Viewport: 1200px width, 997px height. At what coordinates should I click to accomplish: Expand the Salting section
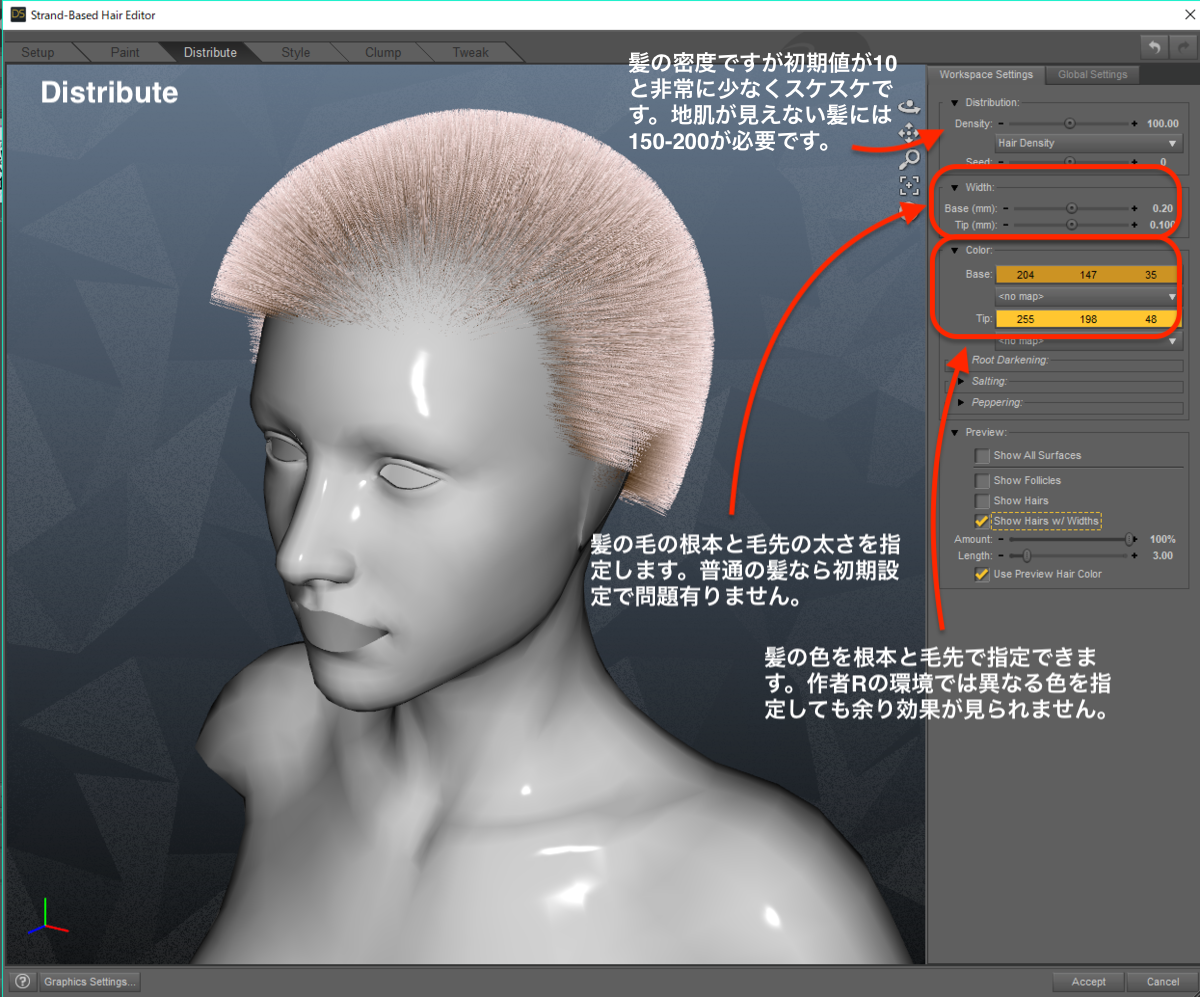tap(962, 381)
